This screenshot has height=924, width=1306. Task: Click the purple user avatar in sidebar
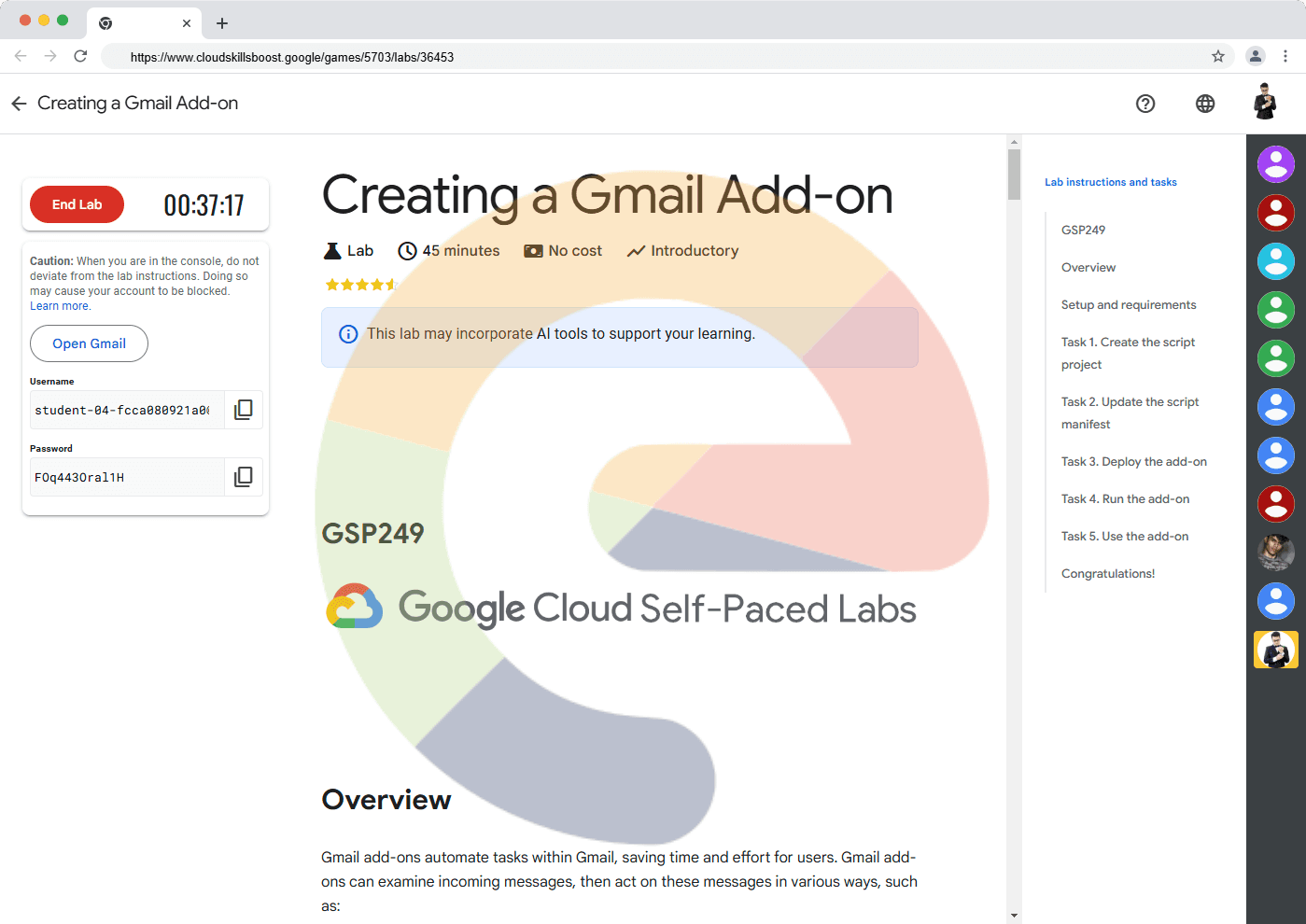[x=1276, y=164]
